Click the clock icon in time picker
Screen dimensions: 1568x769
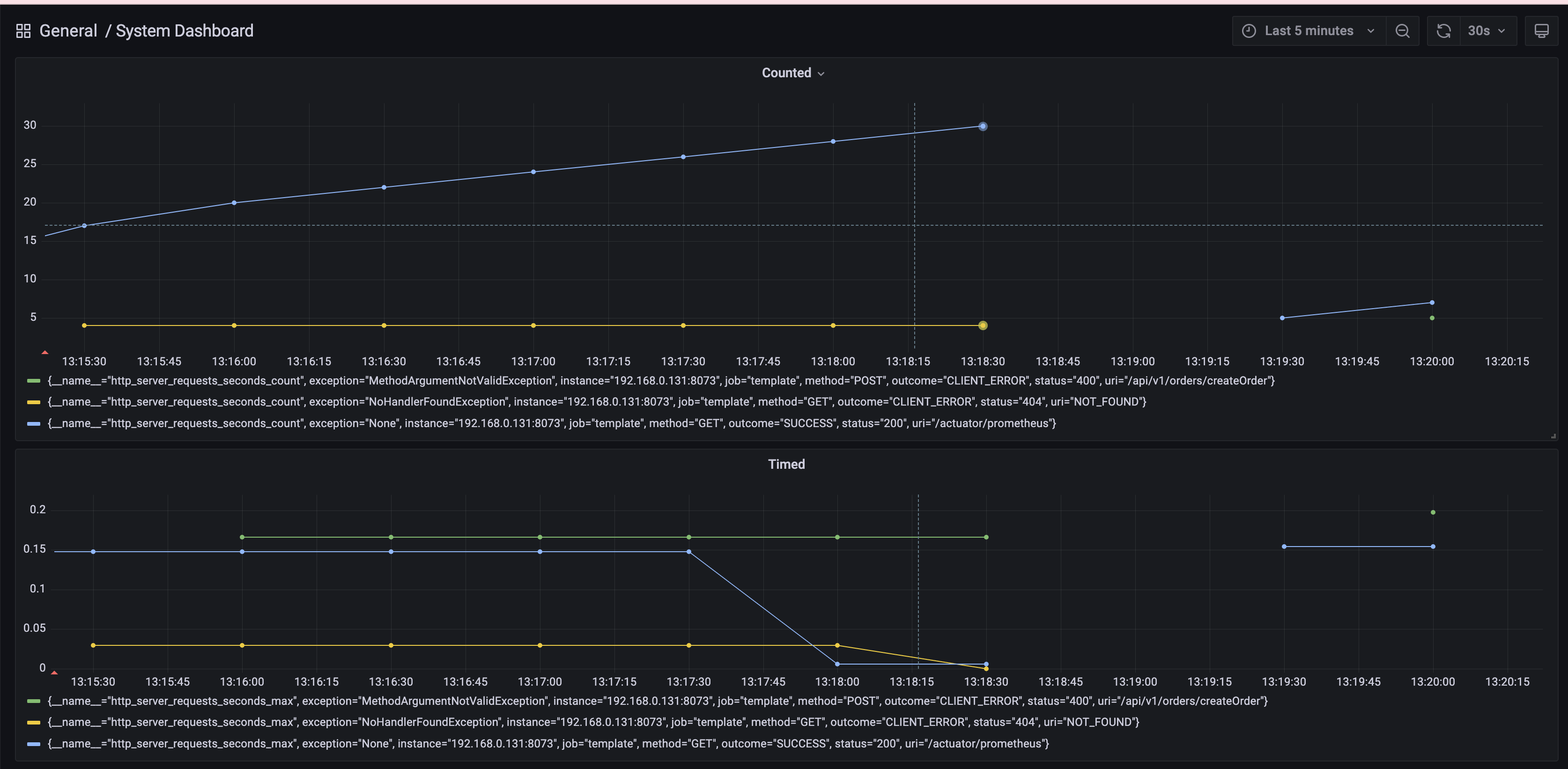pyautogui.click(x=1249, y=31)
